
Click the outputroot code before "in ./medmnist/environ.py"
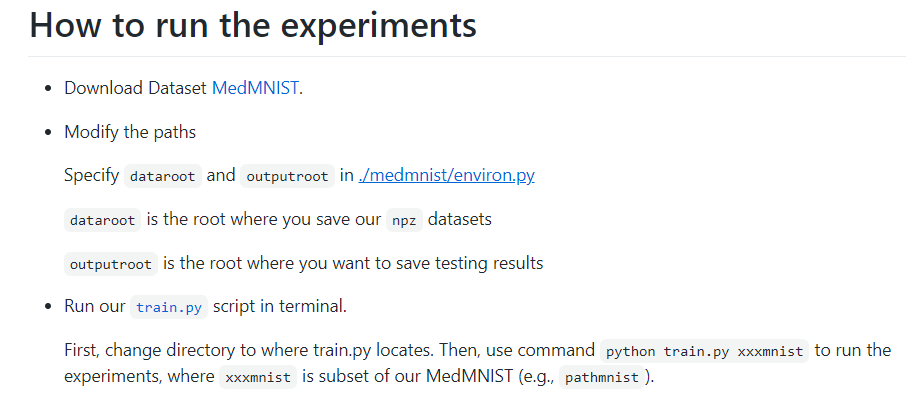click(288, 176)
